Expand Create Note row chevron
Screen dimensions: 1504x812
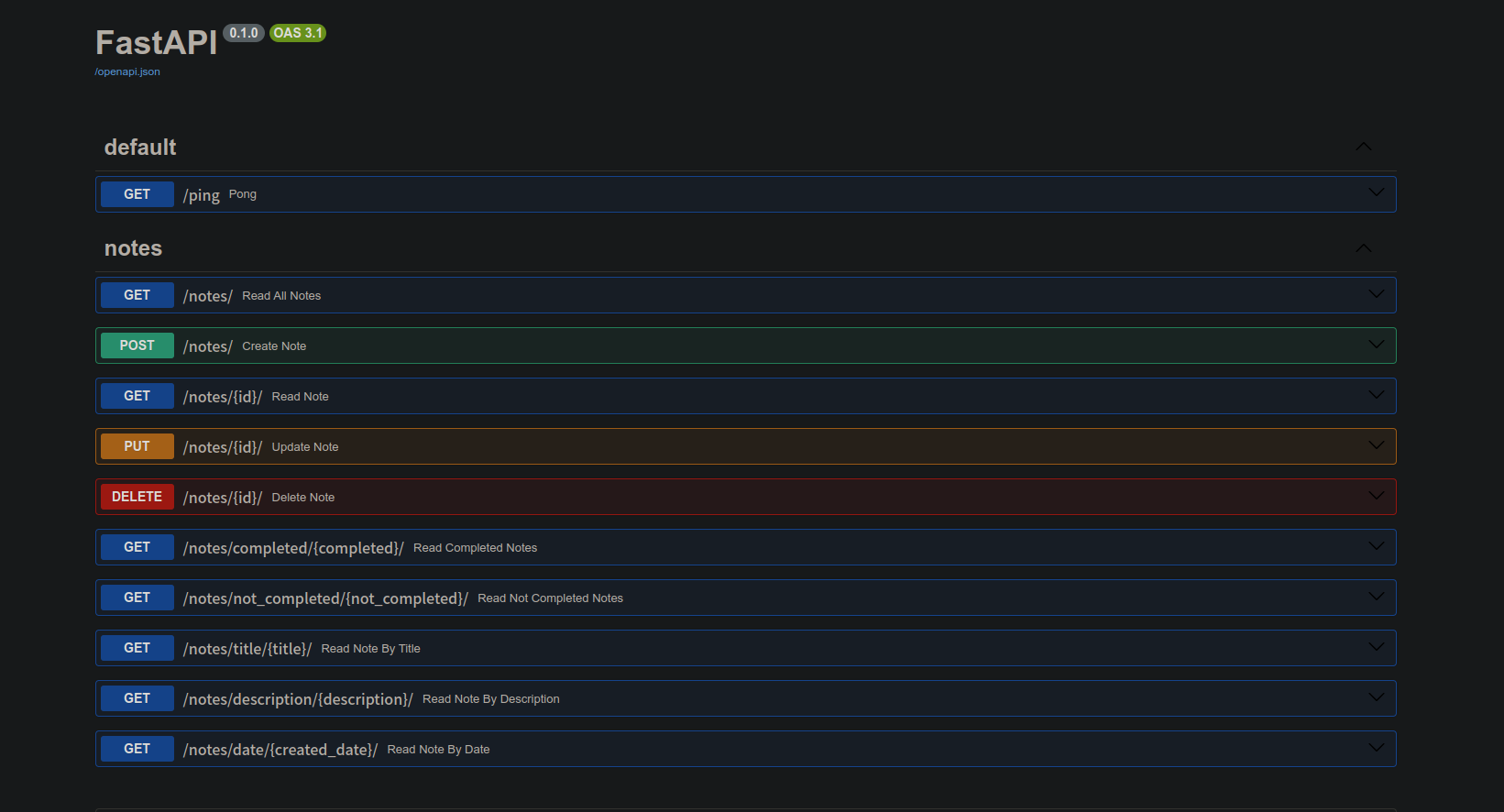pos(1377,345)
